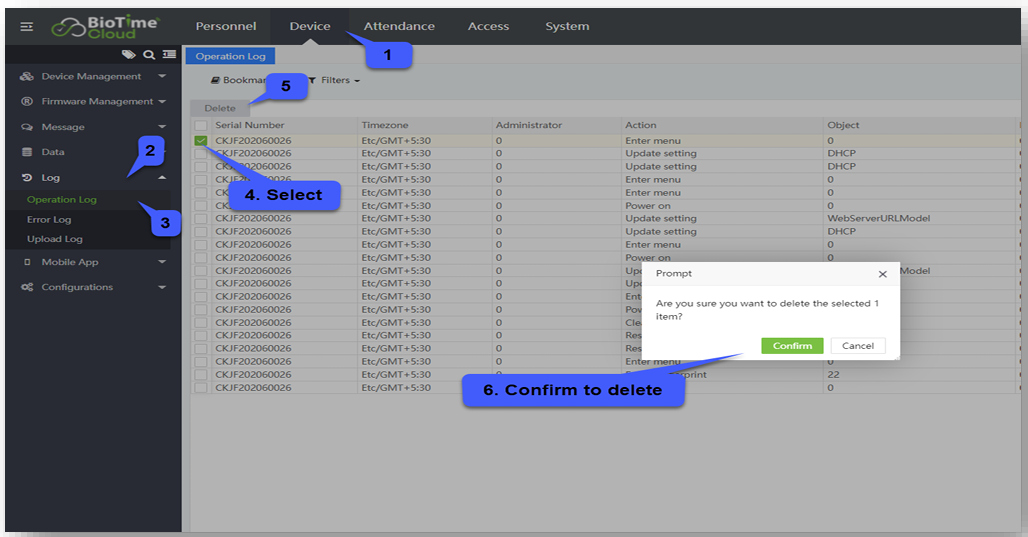The height and width of the screenshot is (537, 1028).
Task: Click the Message speech bubble icon
Action: coord(27,128)
